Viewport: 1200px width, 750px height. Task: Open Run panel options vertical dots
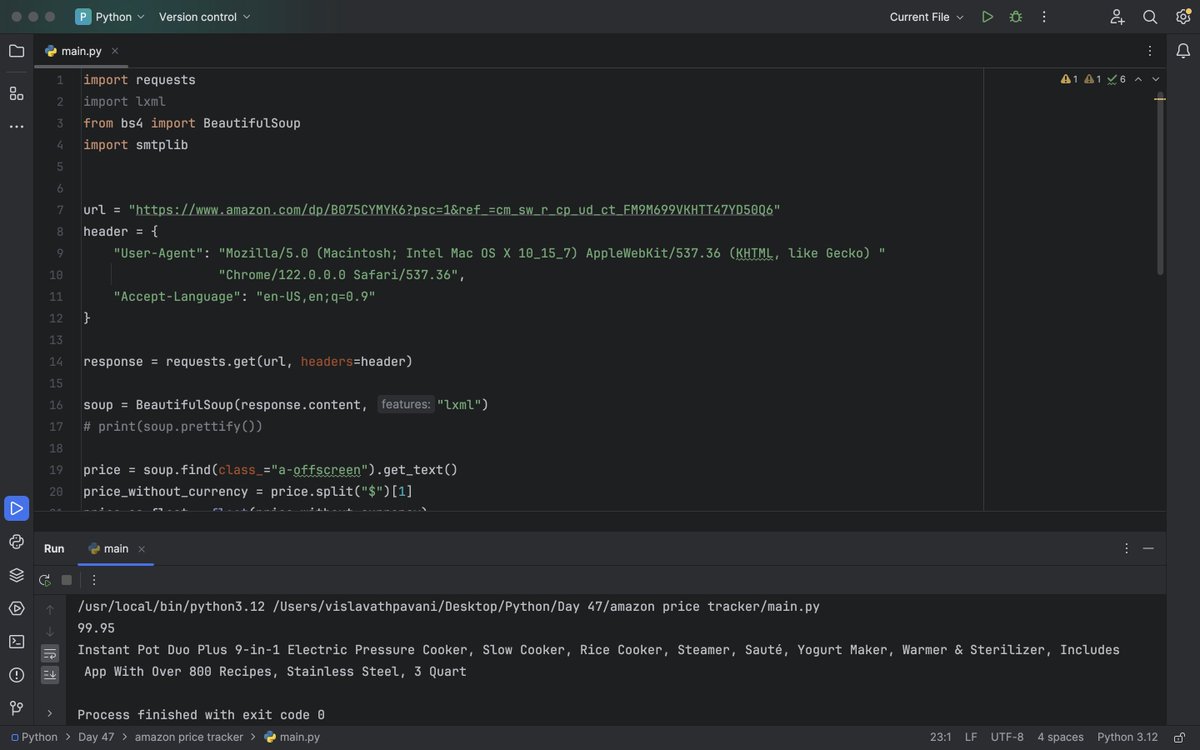[1126, 548]
